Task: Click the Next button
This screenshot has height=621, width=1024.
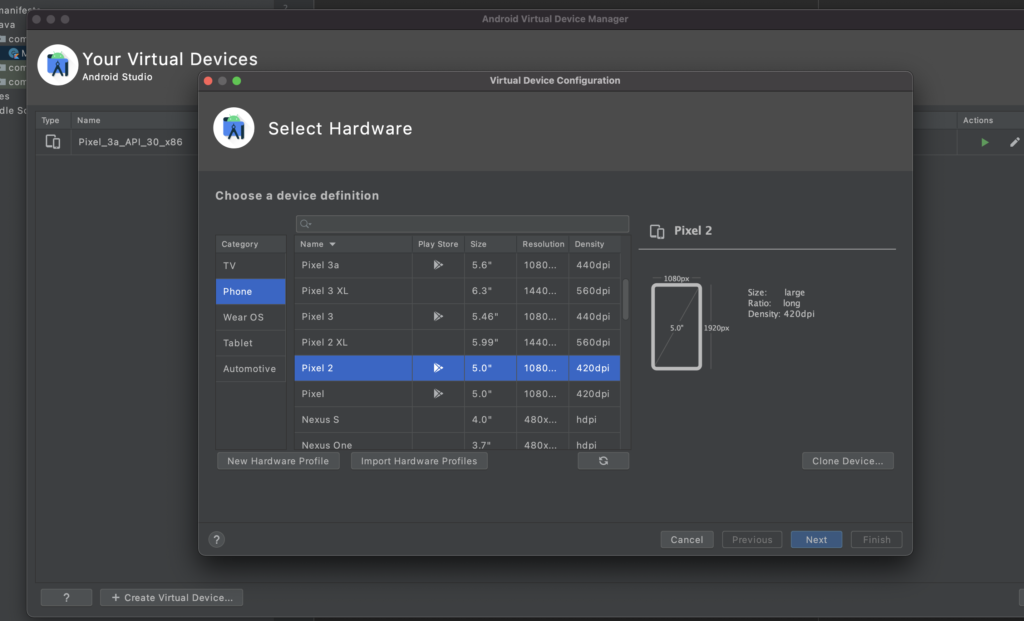Action: coord(816,539)
